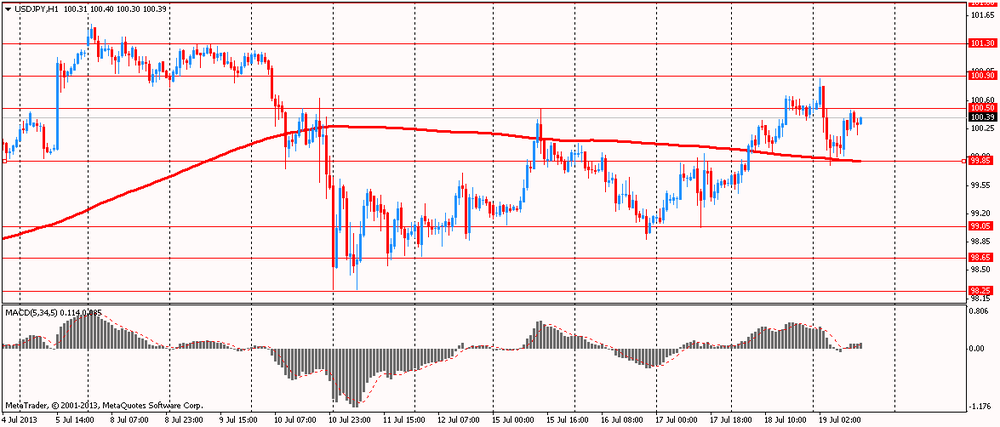Click the 98.50 price scale value
Screen dimensions: 1000x427
click(982, 270)
